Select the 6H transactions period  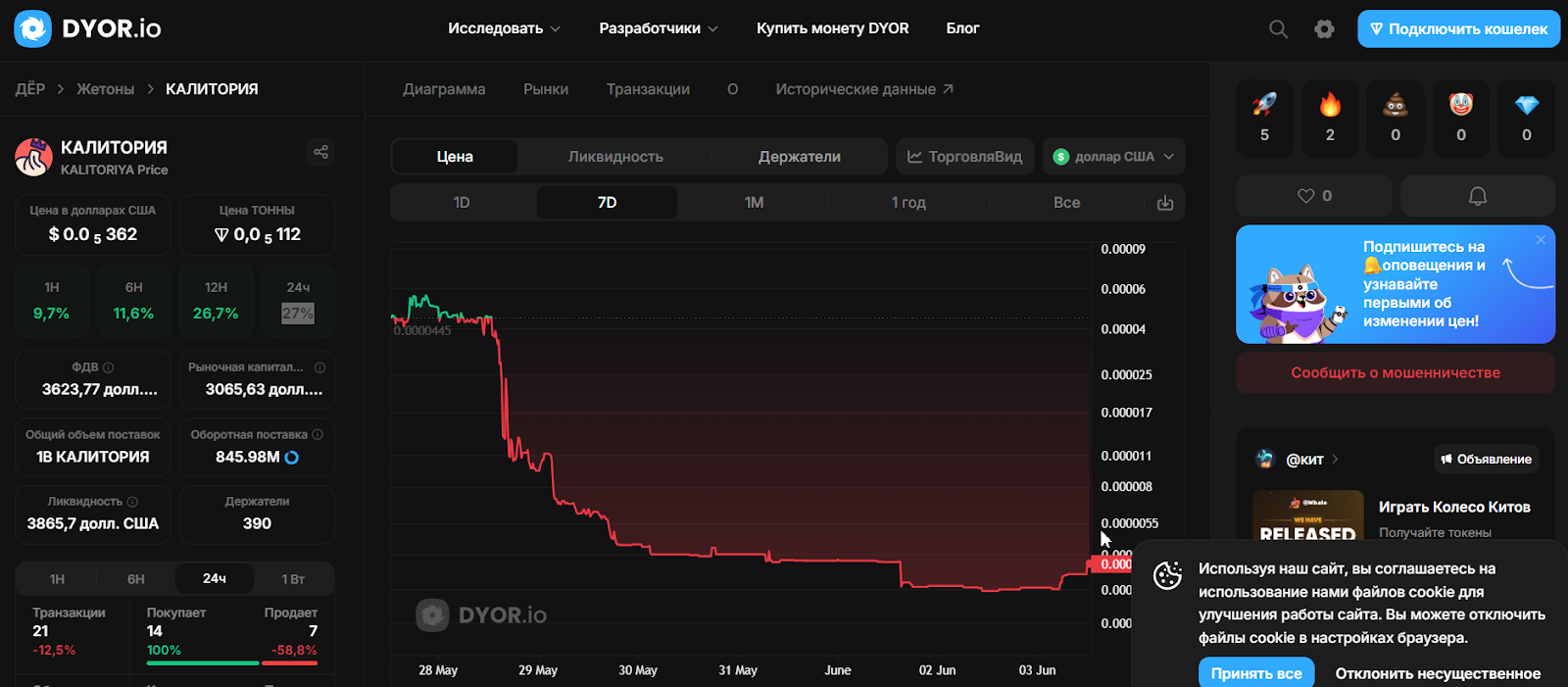tap(136, 579)
